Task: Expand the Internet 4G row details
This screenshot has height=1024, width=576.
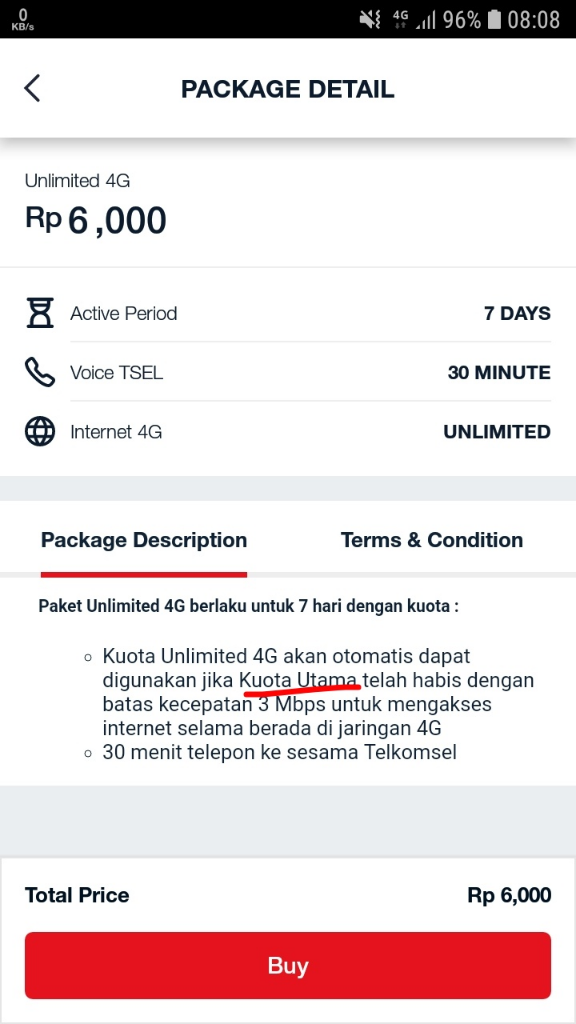Action: pos(288,432)
